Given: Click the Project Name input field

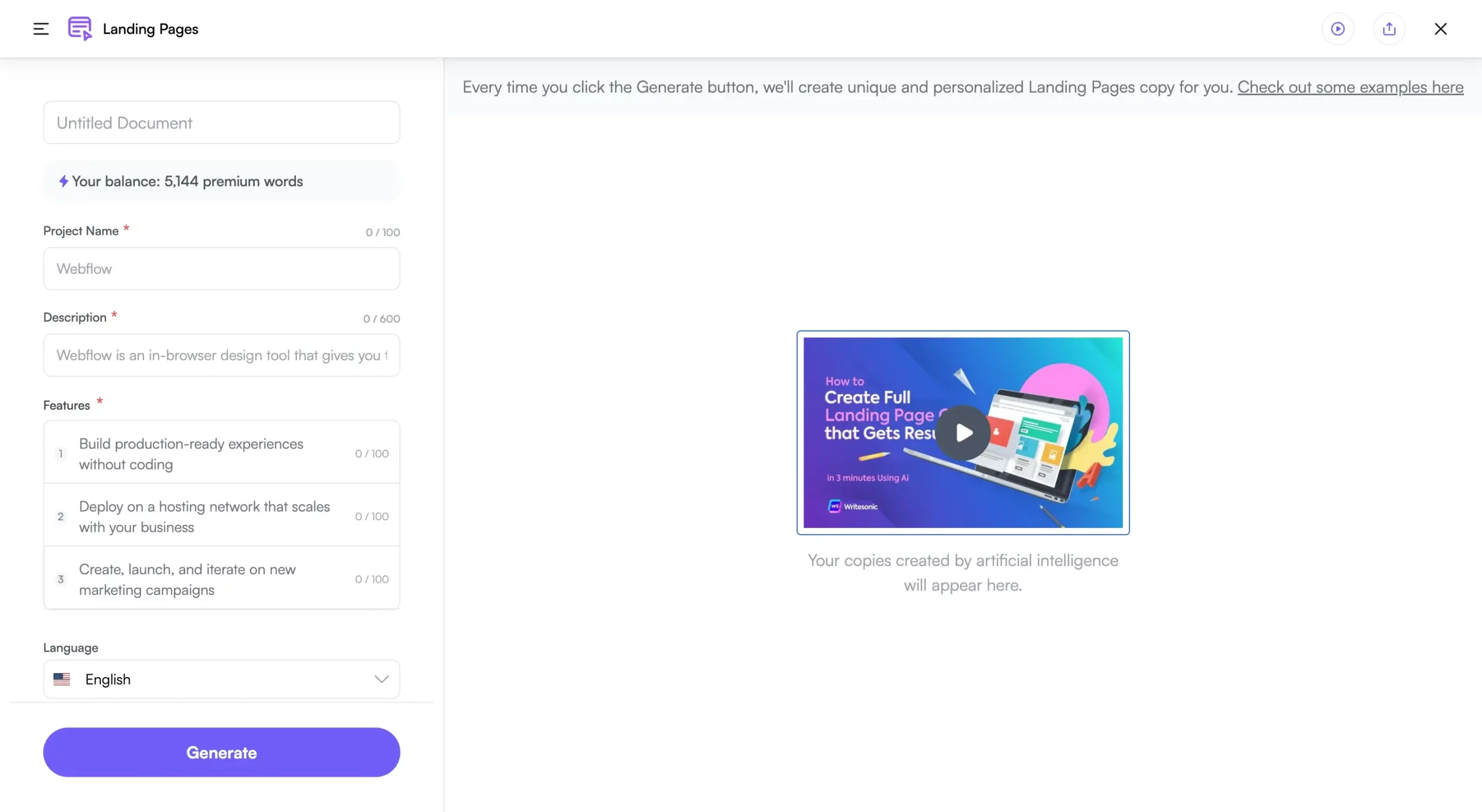Looking at the screenshot, I should [221, 268].
